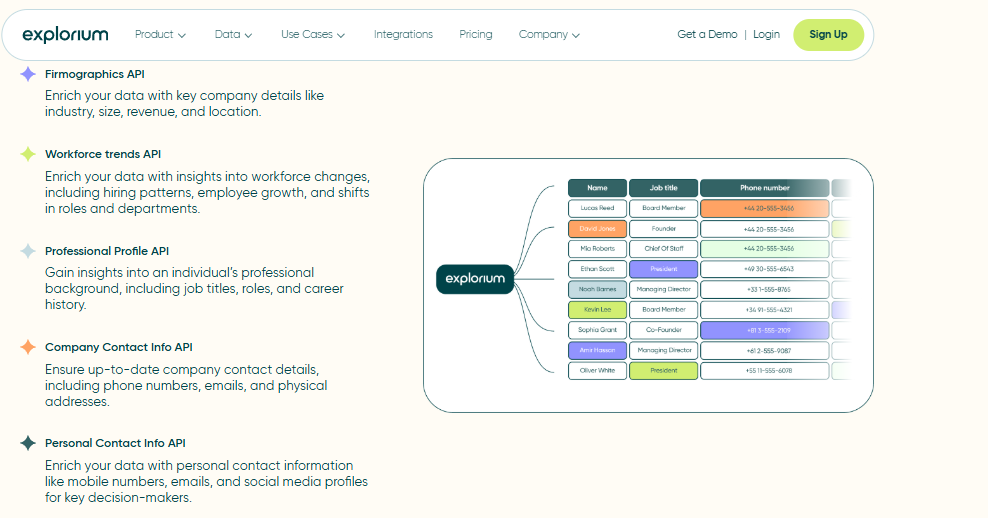Open the Company menu
The height and width of the screenshot is (518, 988).
(549, 35)
